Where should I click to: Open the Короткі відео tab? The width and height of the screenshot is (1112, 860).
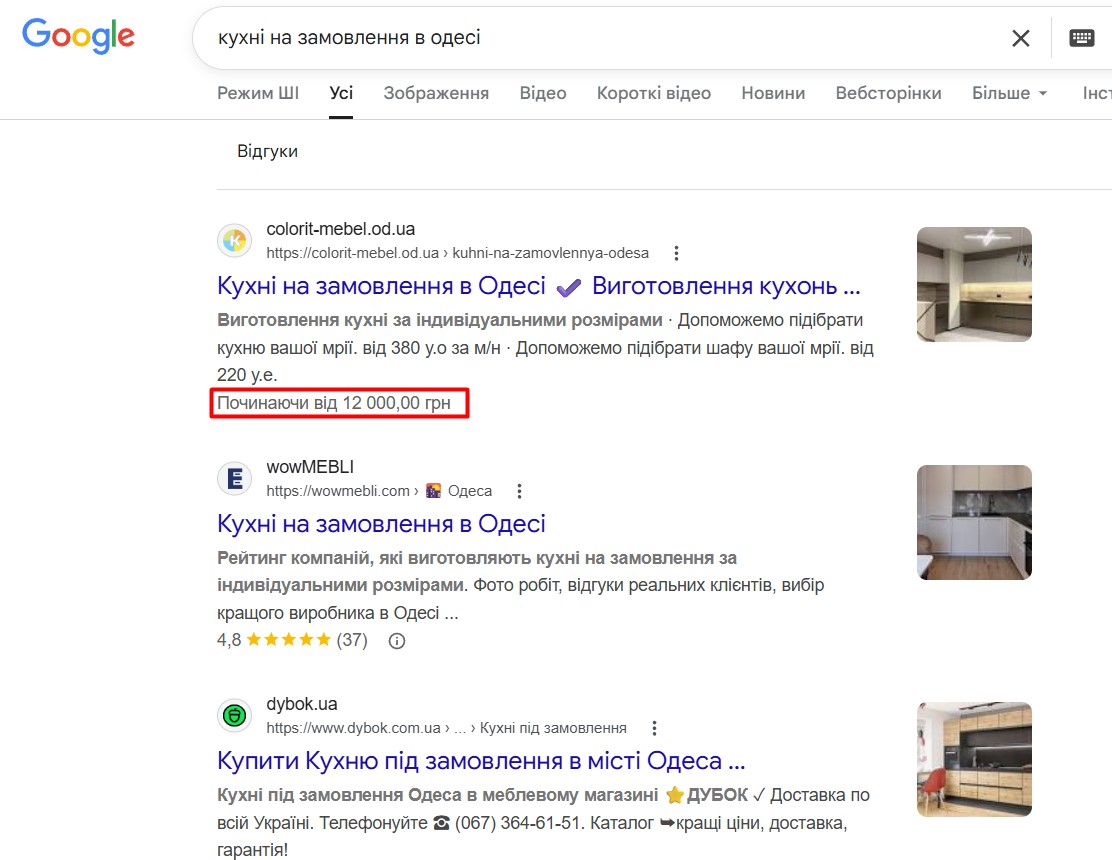(x=654, y=93)
